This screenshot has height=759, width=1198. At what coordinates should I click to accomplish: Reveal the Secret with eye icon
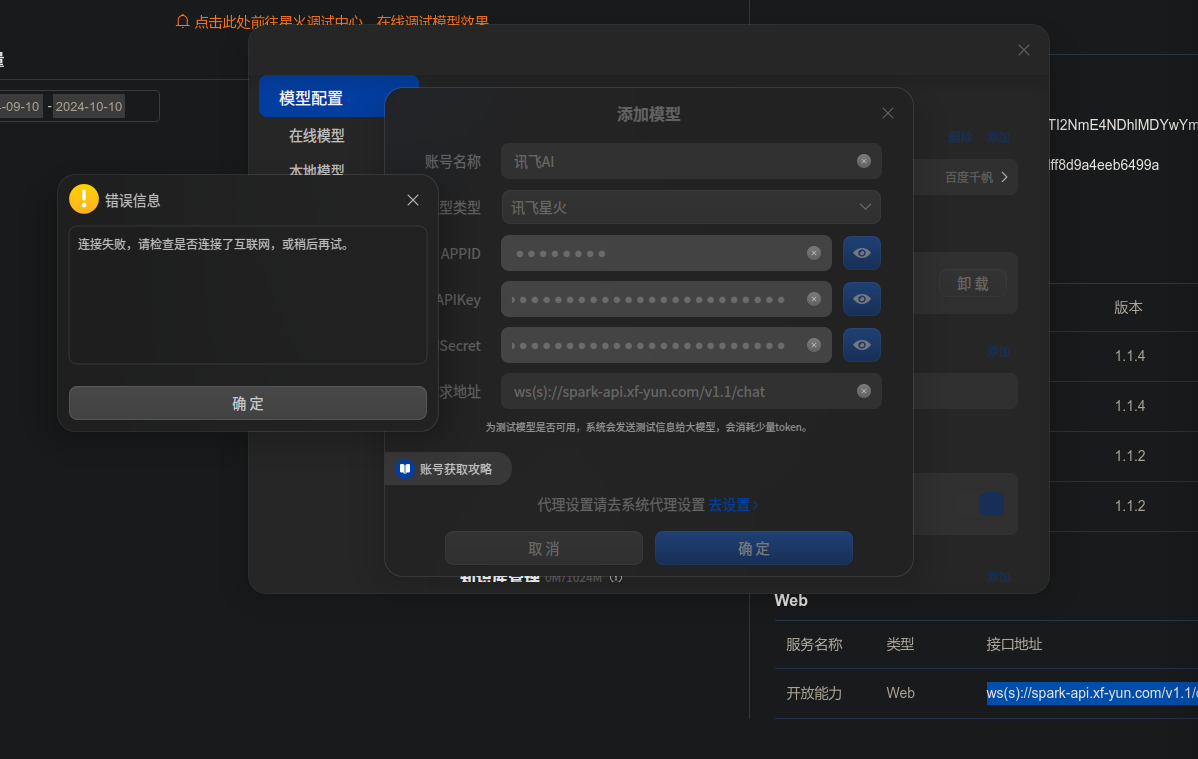pyautogui.click(x=862, y=345)
